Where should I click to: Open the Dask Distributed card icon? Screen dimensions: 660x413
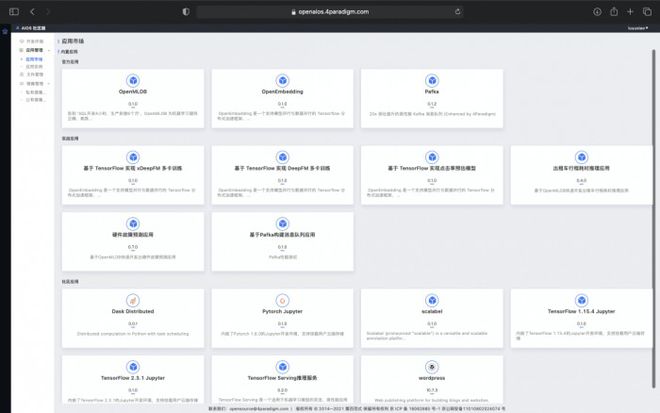click(133, 300)
